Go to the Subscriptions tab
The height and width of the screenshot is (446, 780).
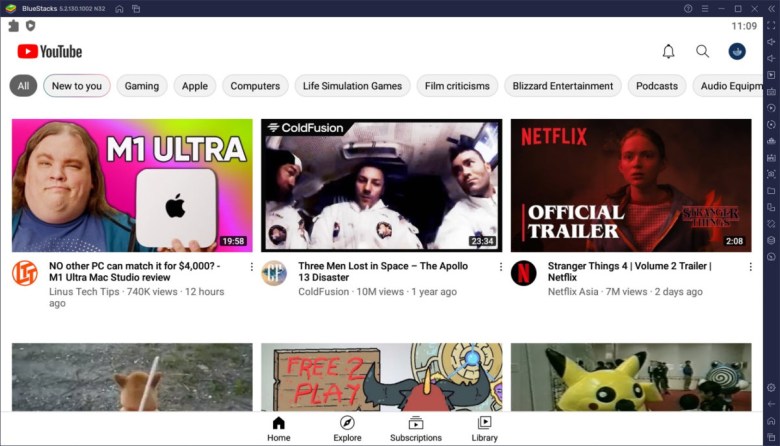(416, 429)
